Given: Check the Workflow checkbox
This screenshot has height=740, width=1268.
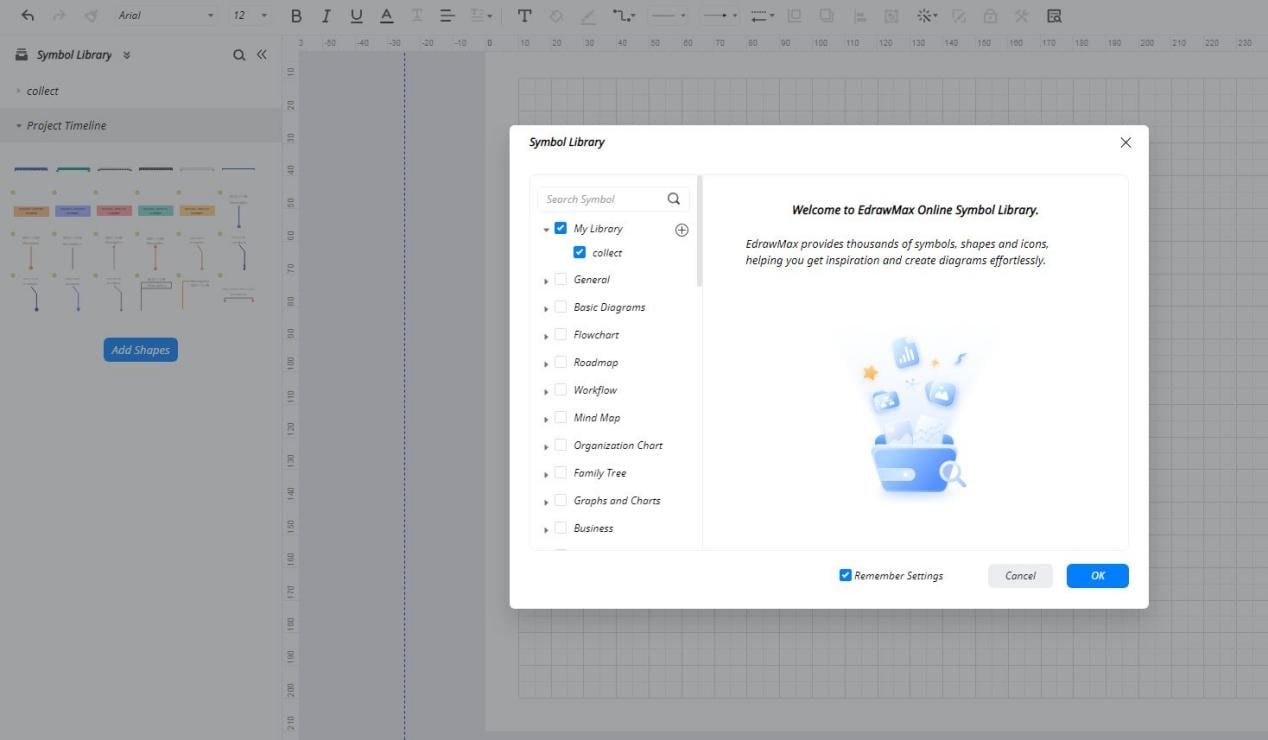Looking at the screenshot, I should pos(560,390).
